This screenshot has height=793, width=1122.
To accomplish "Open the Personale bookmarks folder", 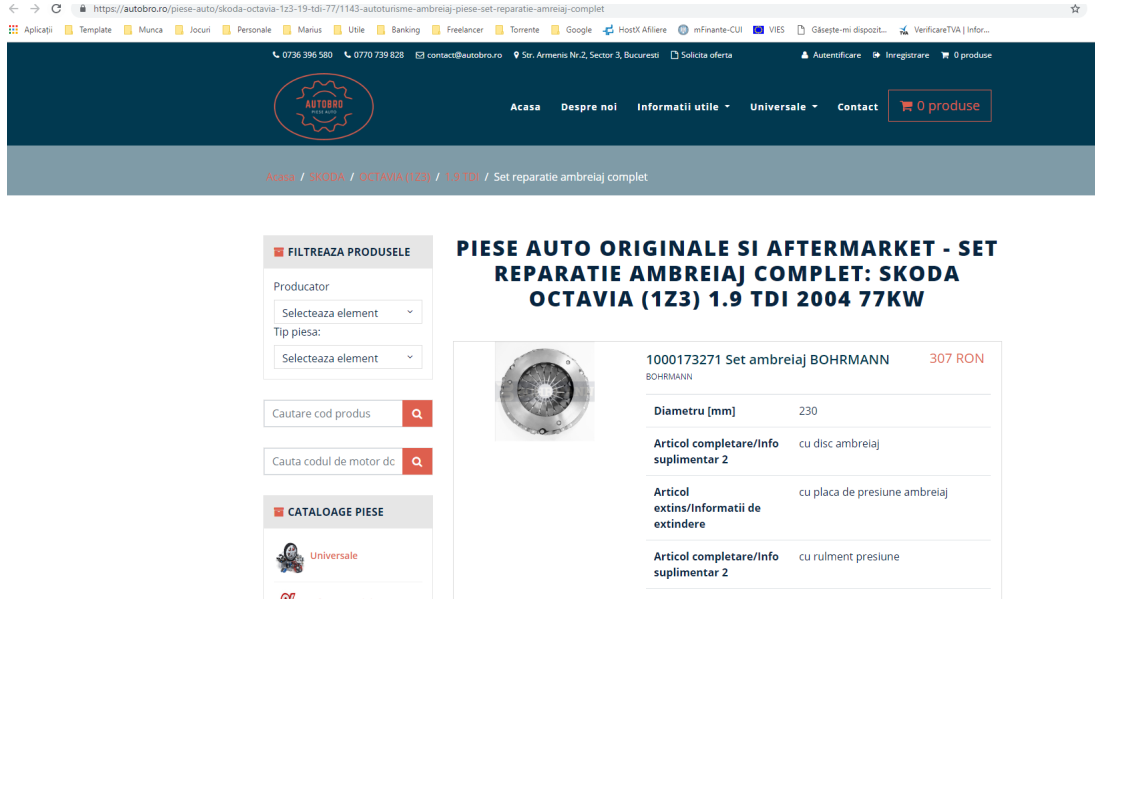I will coord(247,30).
